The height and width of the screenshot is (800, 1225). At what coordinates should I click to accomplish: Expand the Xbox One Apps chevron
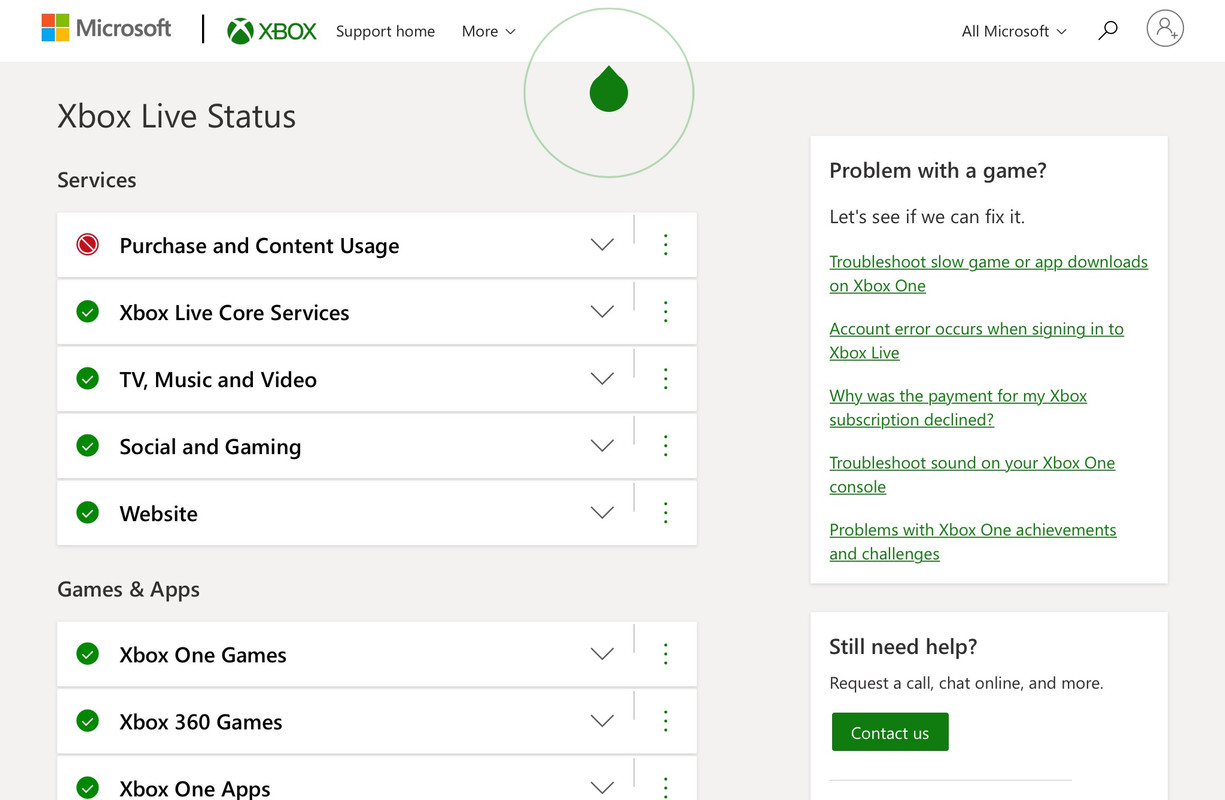602,788
